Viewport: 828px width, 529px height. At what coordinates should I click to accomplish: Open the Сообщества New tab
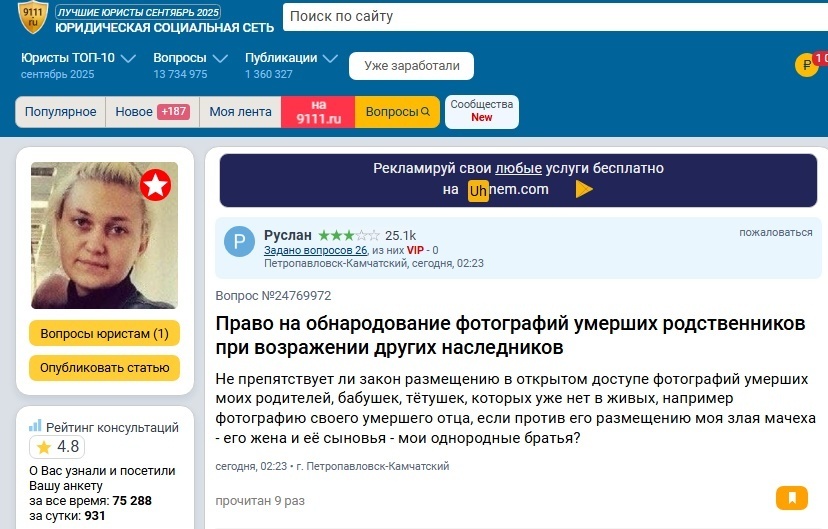[x=481, y=111]
